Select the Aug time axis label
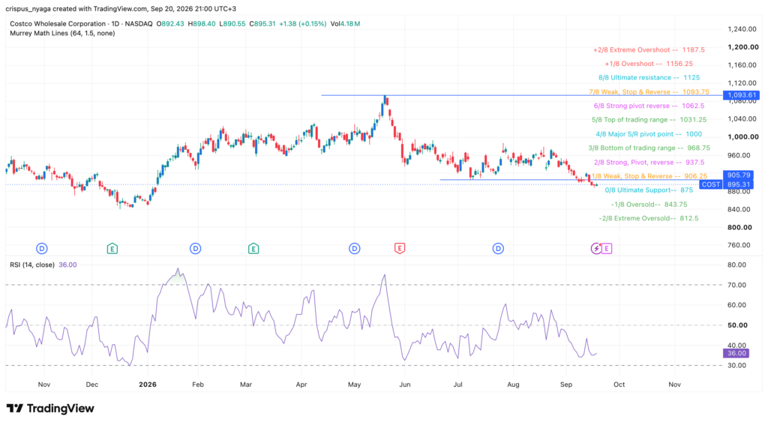 click(x=513, y=384)
